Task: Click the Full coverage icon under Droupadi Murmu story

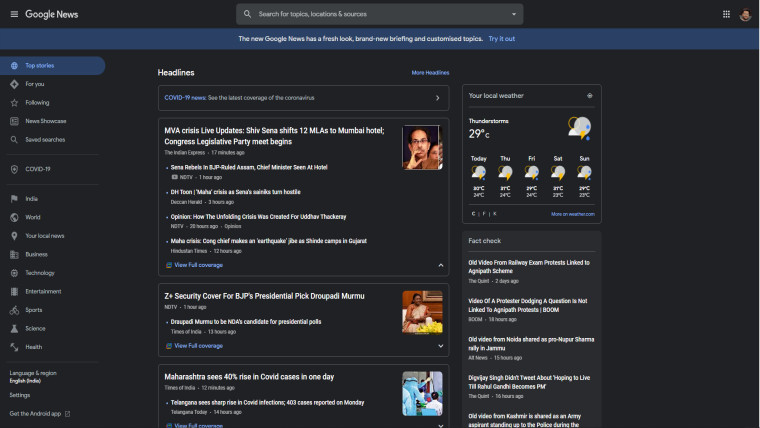Action: [x=169, y=346]
